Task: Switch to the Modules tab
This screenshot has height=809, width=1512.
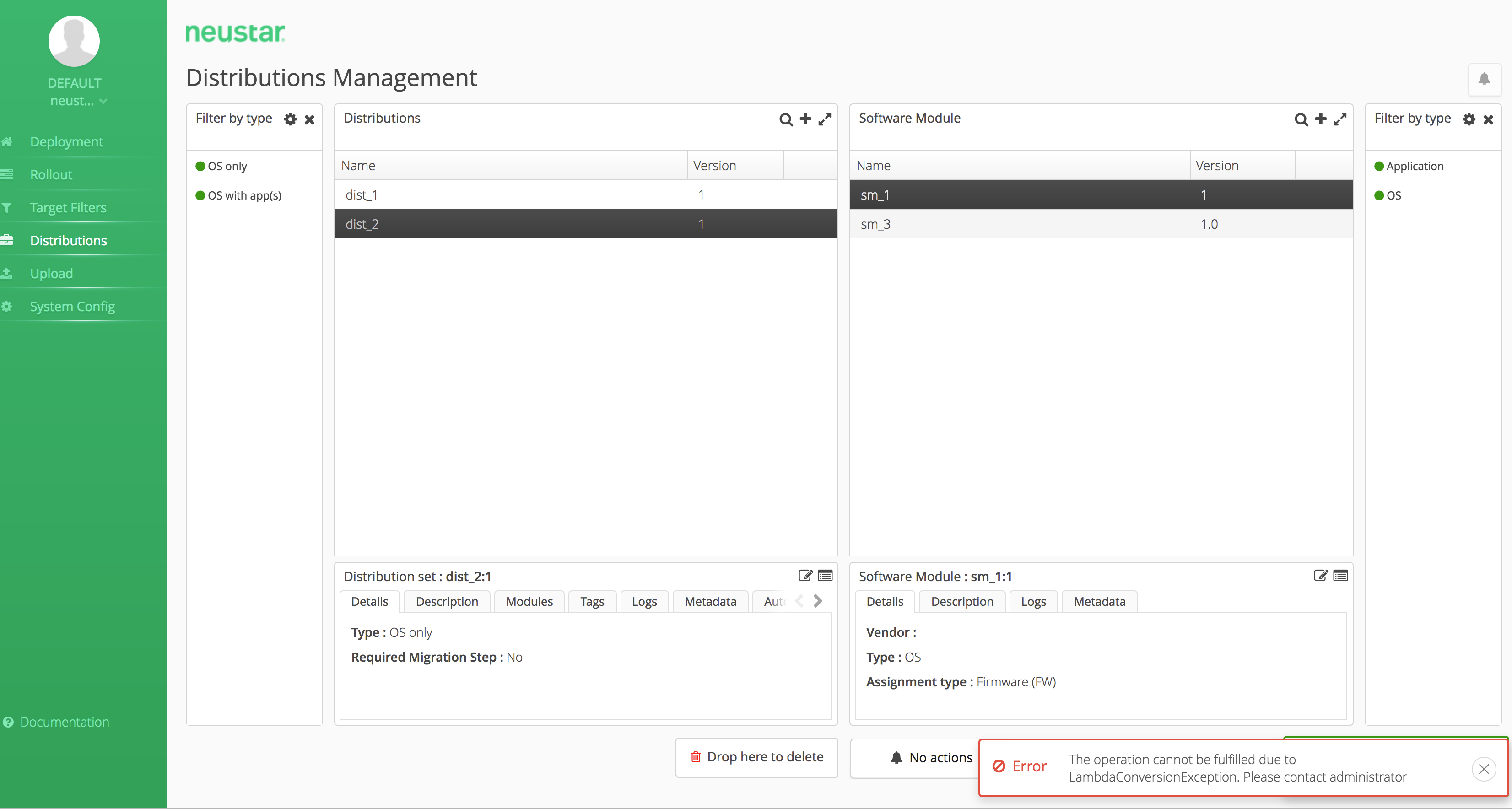Action: point(528,601)
